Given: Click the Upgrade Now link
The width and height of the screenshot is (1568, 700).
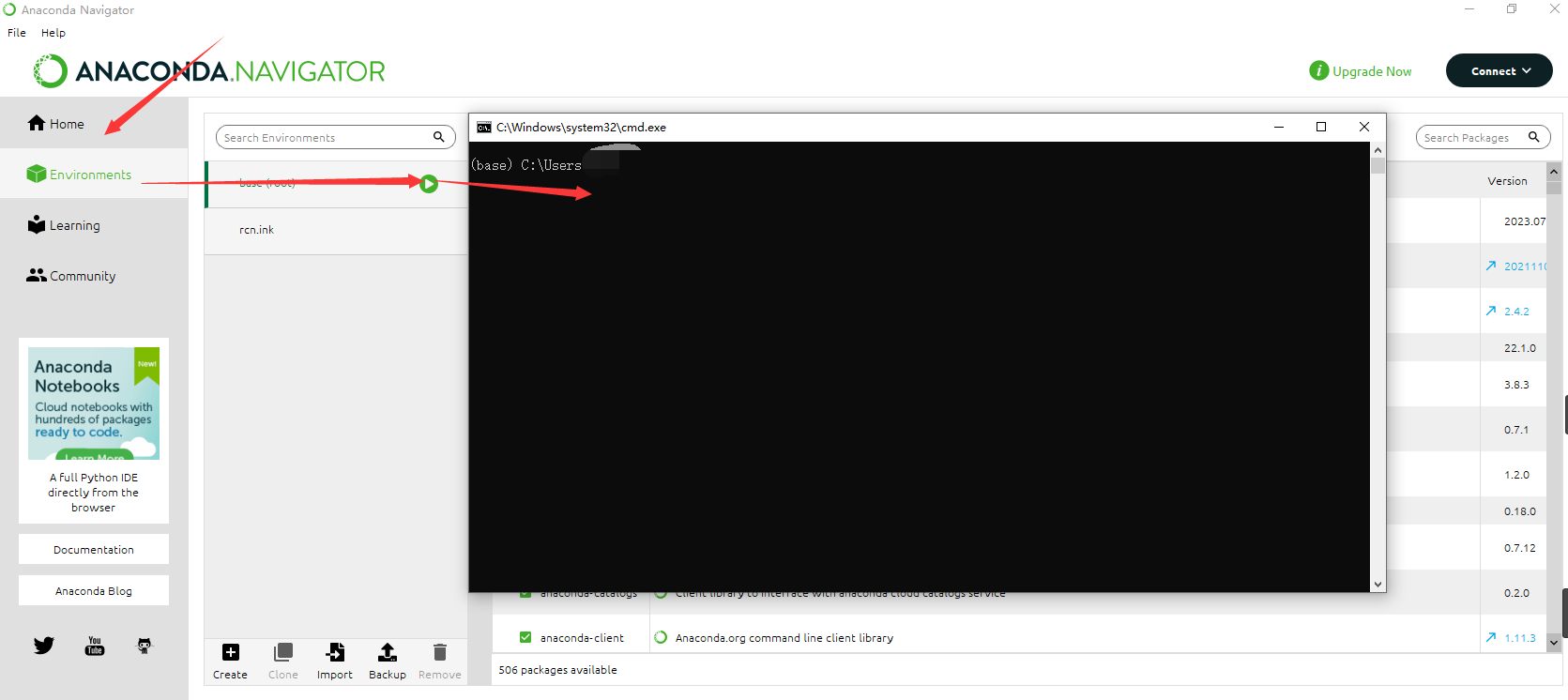Looking at the screenshot, I should [x=1372, y=71].
